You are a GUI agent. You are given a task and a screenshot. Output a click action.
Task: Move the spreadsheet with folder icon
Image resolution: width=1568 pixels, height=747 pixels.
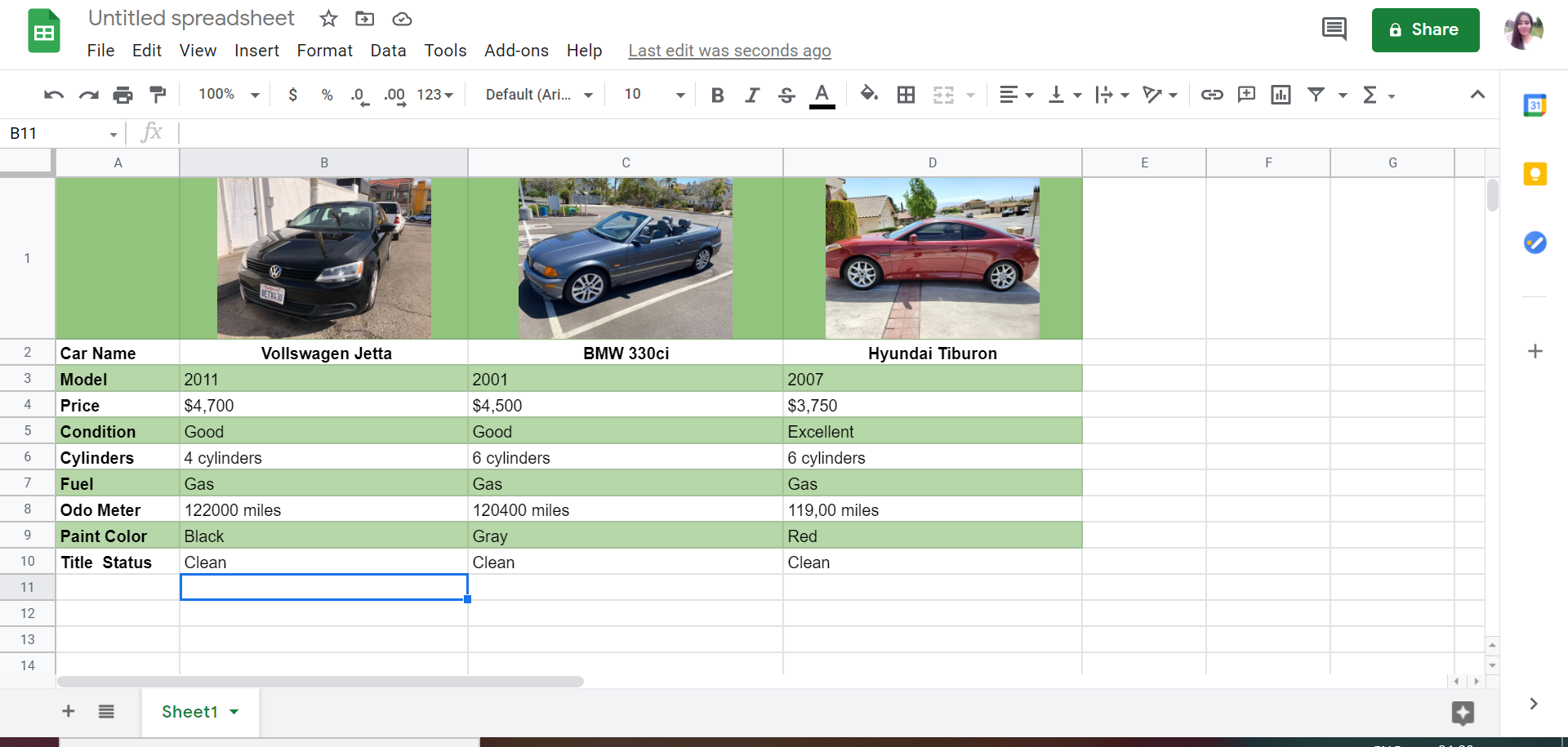[365, 19]
